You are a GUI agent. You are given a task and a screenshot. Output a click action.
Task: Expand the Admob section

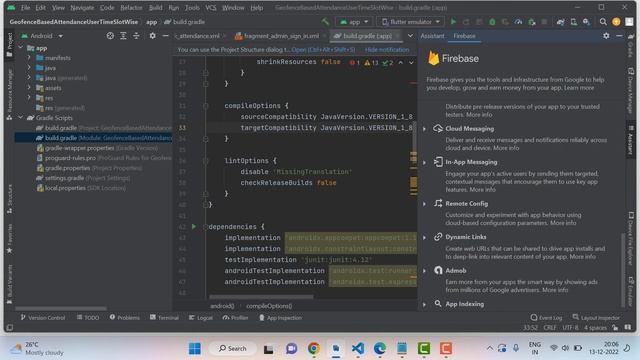tap(424, 271)
